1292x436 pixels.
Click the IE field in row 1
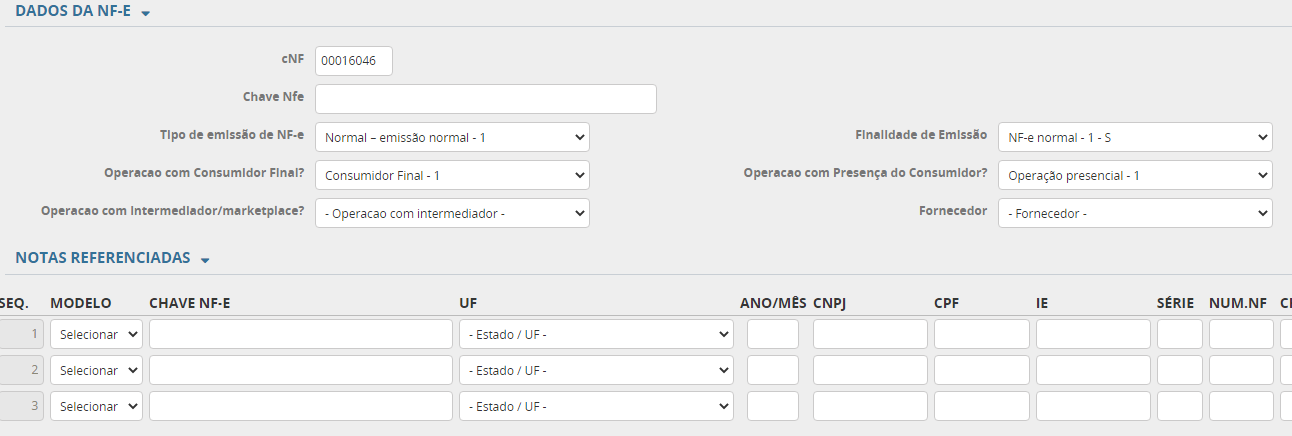pos(1093,334)
